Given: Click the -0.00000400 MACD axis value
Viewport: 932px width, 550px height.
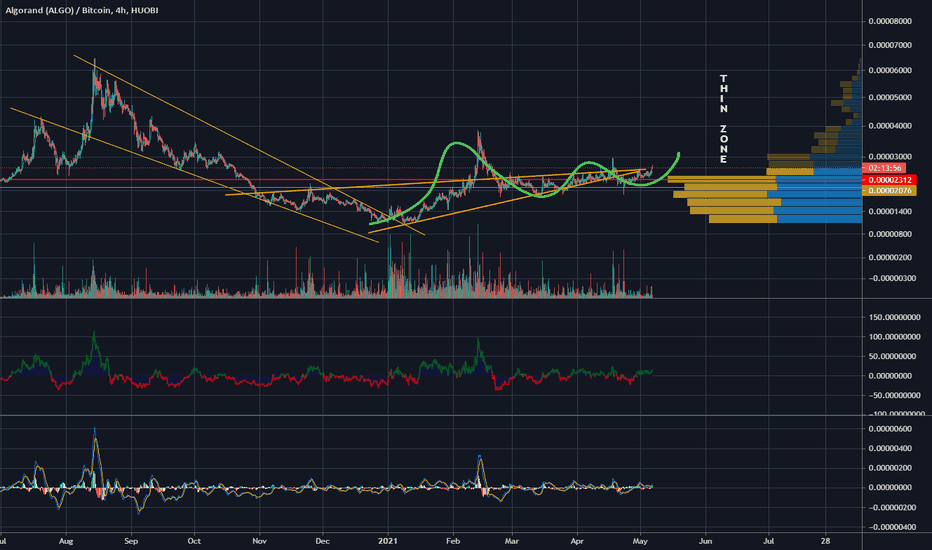Looking at the screenshot, I should pos(892,527).
